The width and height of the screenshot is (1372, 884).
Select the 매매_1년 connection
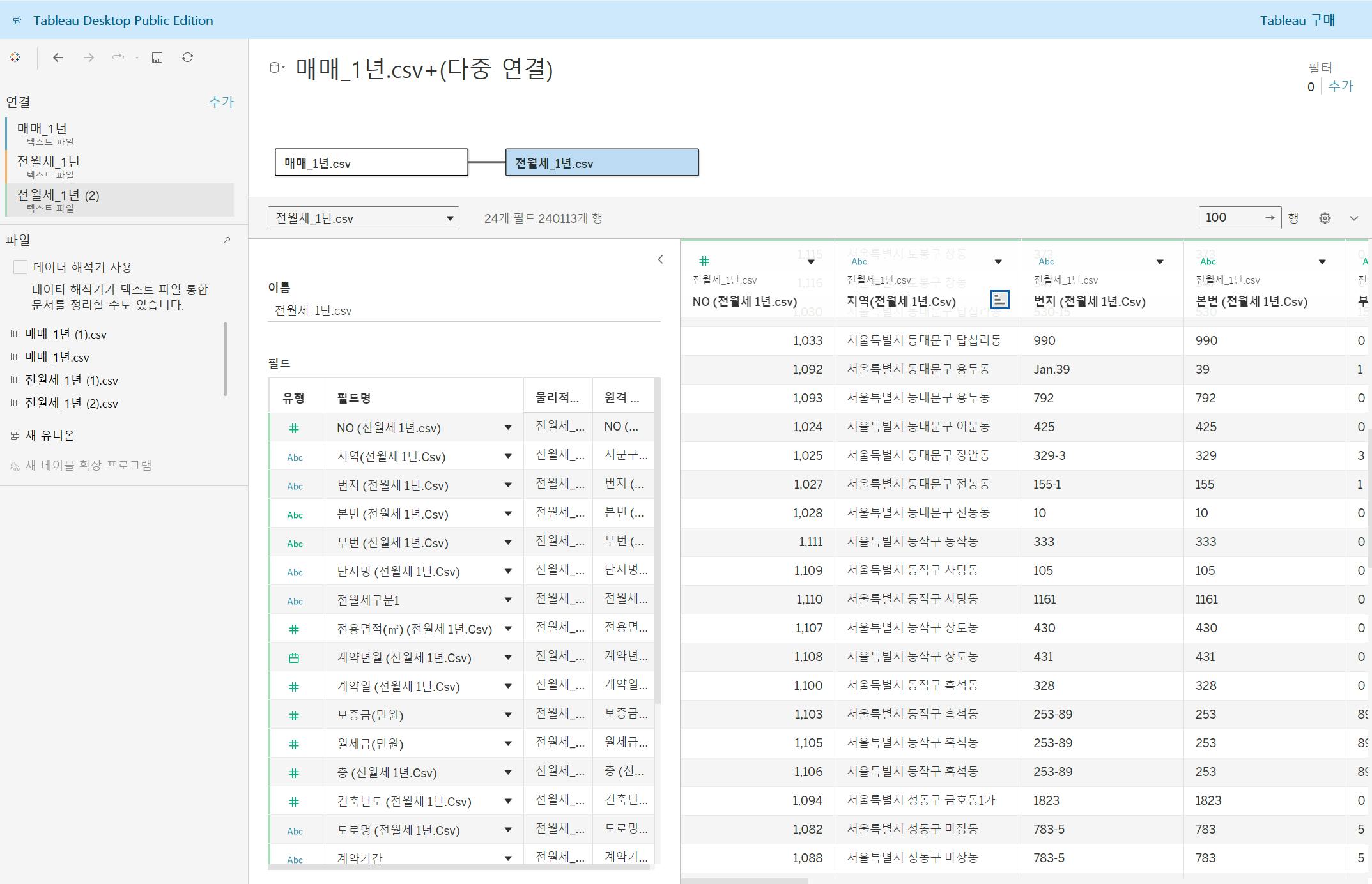coord(42,128)
